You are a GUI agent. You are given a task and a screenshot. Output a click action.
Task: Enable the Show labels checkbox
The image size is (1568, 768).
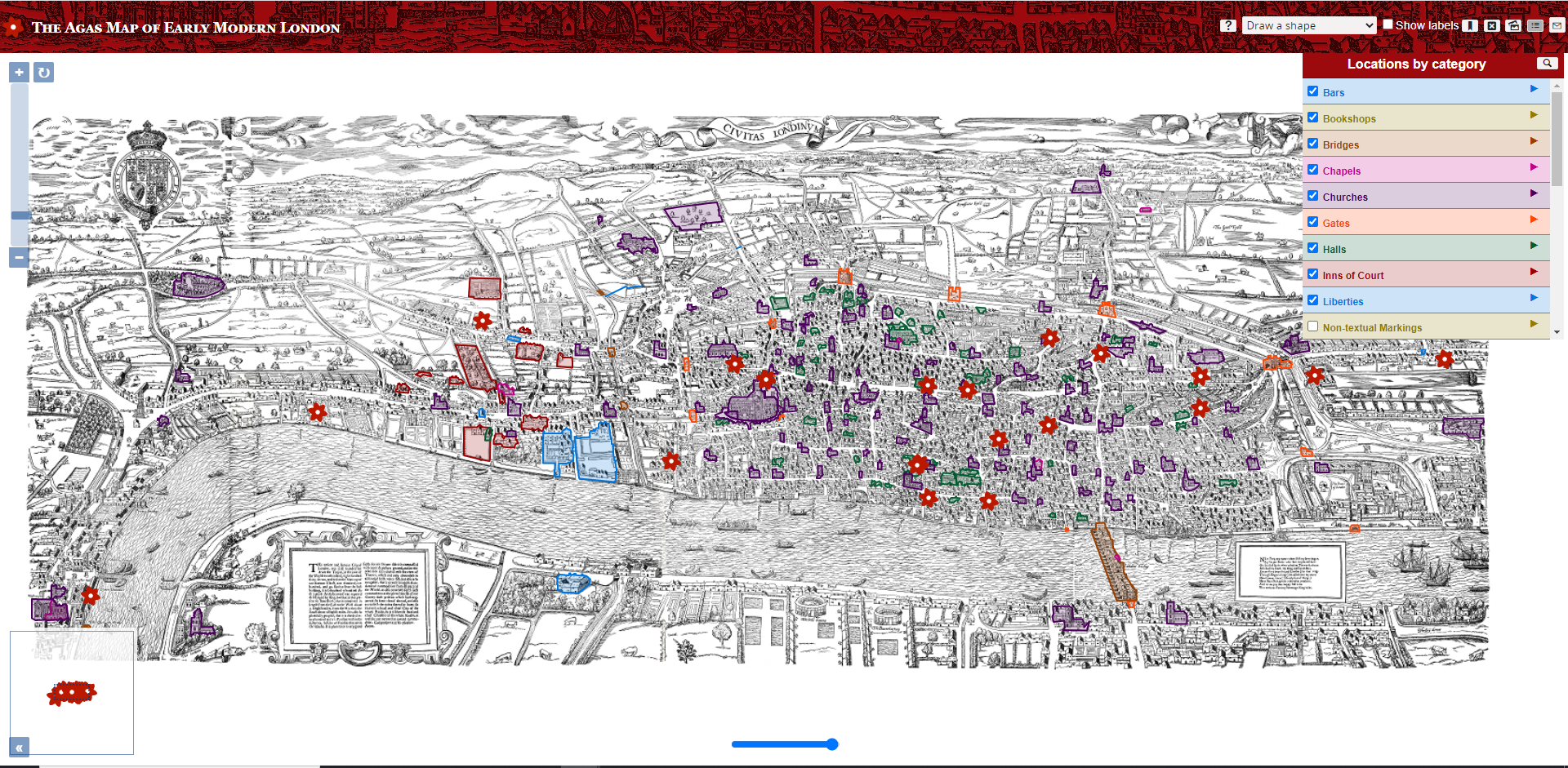1388,24
